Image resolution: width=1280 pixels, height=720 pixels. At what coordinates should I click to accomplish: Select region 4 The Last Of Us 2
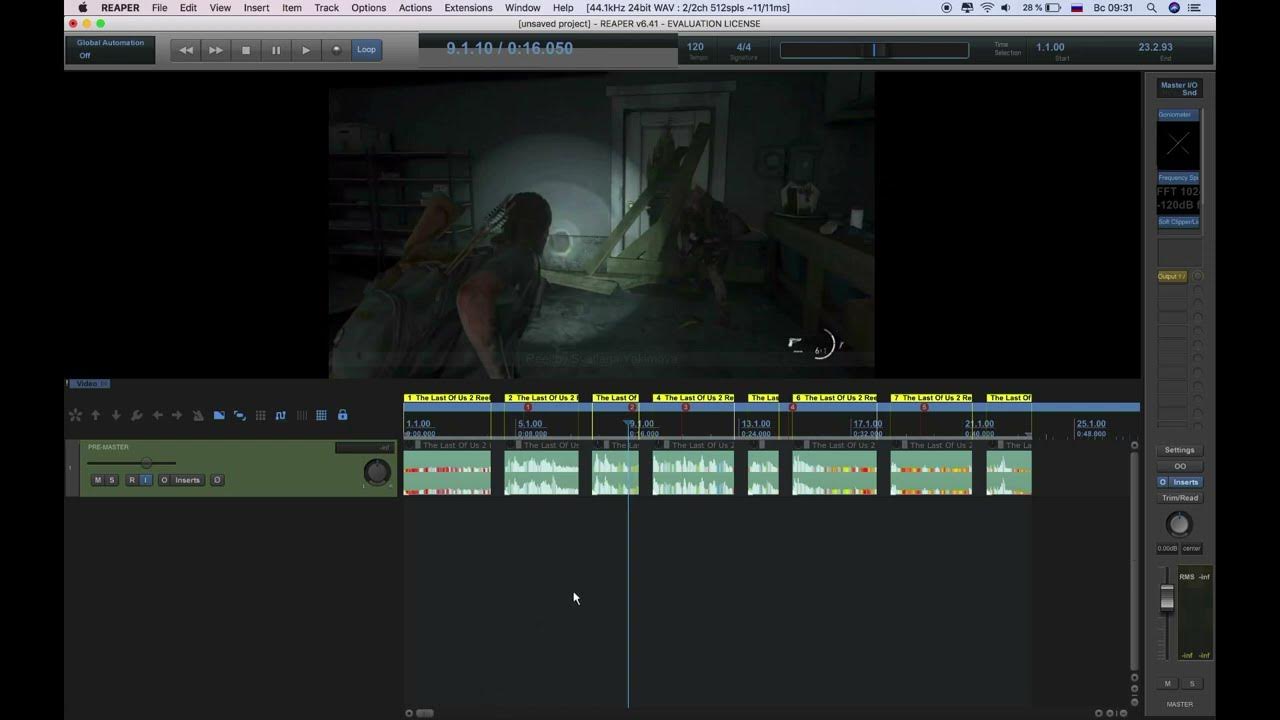point(694,398)
